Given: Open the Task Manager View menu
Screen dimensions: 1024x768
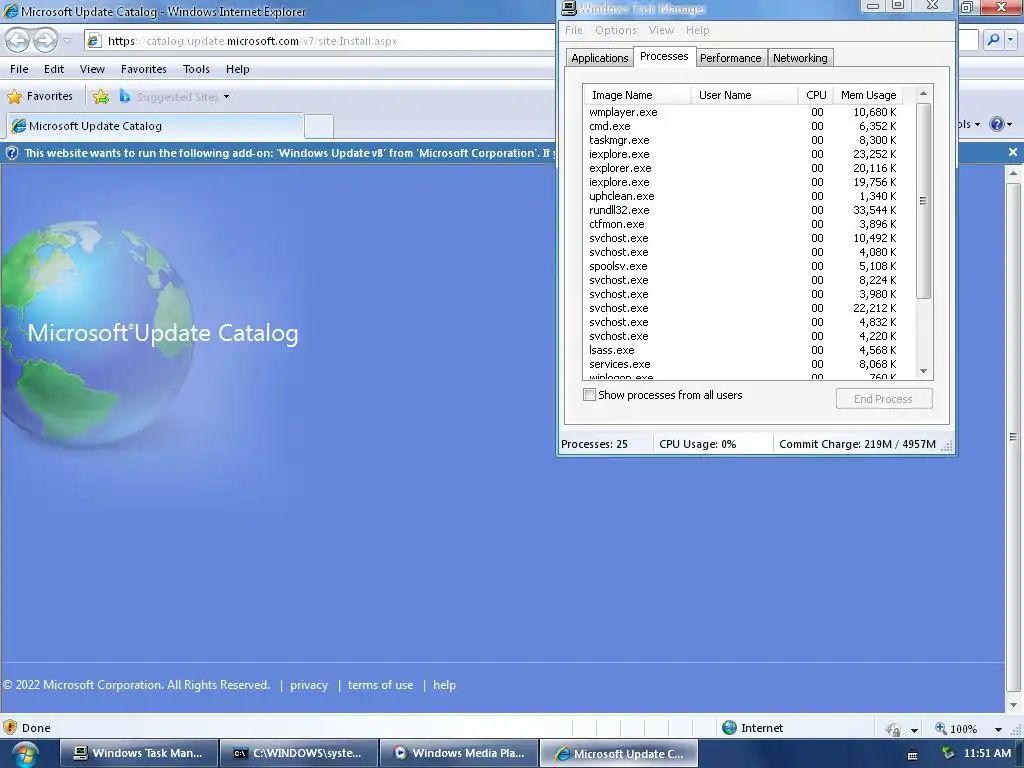Looking at the screenshot, I should (x=661, y=30).
